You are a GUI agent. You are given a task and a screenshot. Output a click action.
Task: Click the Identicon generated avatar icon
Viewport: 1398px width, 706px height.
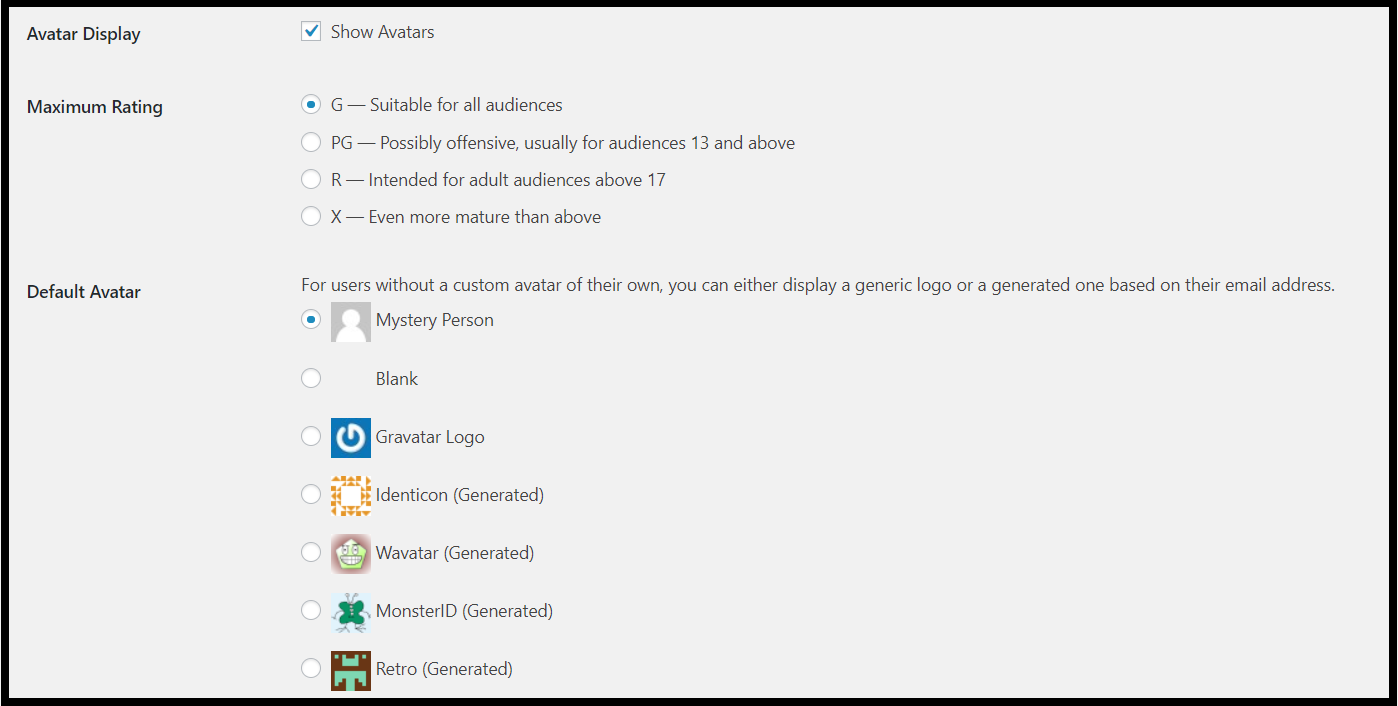click(x=350, y=494)
